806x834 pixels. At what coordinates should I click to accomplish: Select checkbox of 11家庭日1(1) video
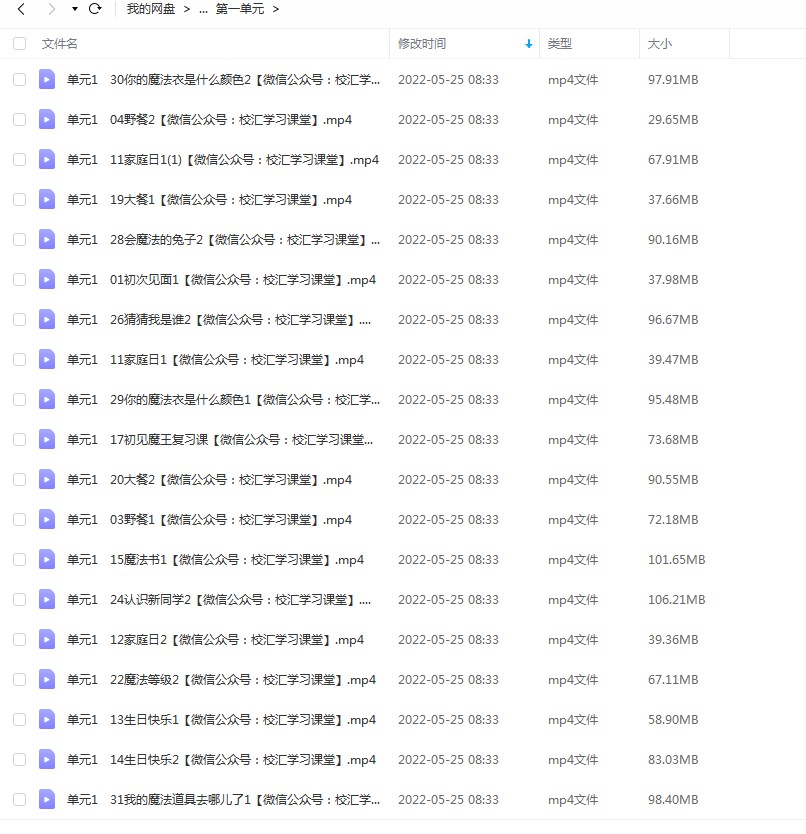[20, 160]
